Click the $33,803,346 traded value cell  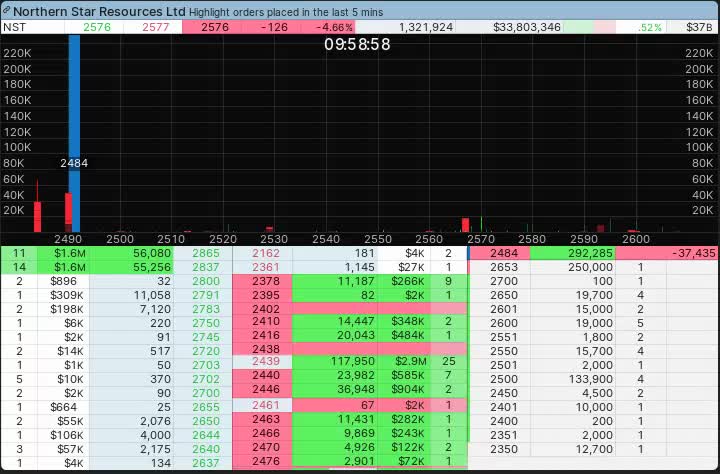coord(526,27)
